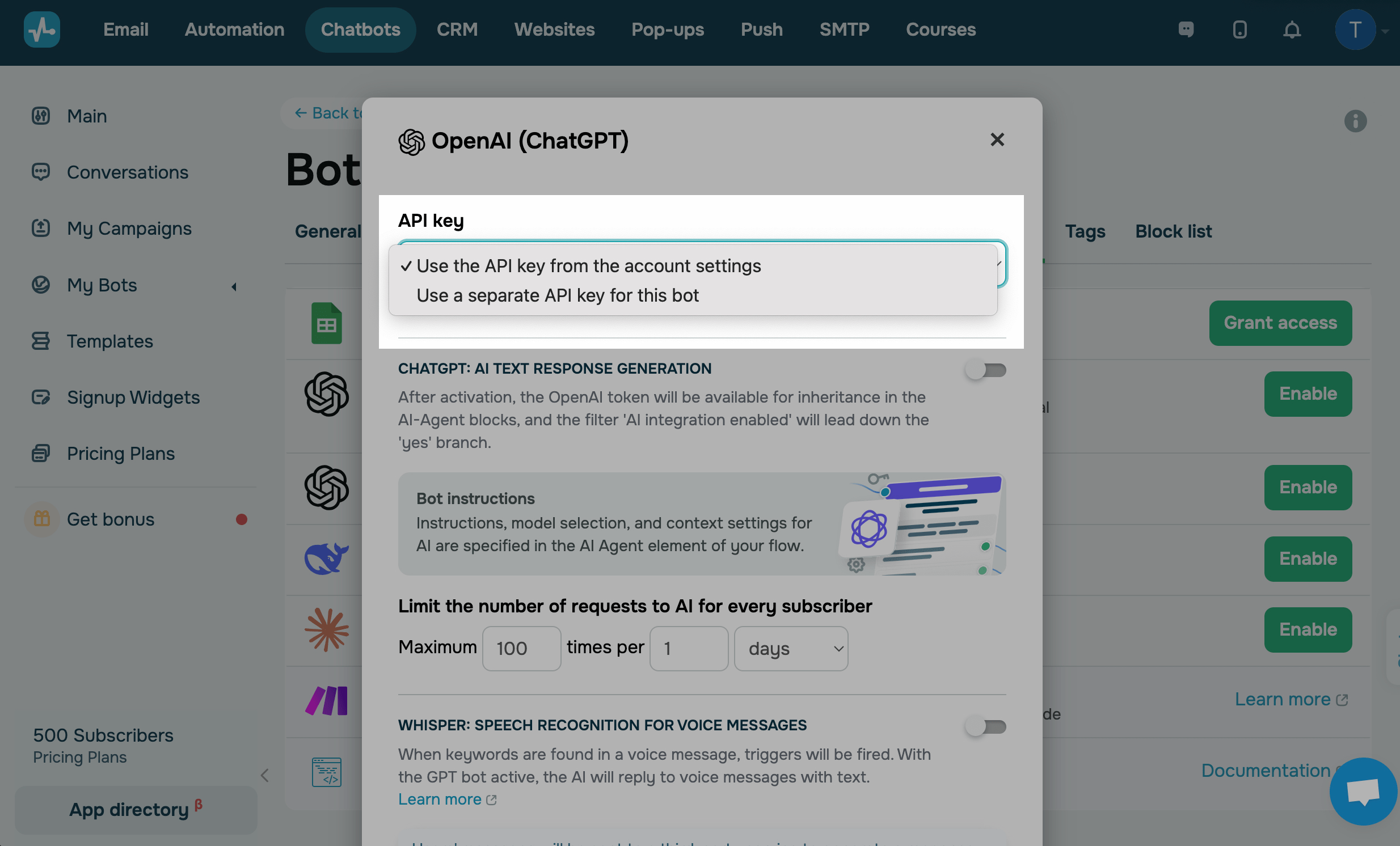Select 'Use a separate API key for this bot'
Screen dimensions: 1400x846
coord(557,296)
